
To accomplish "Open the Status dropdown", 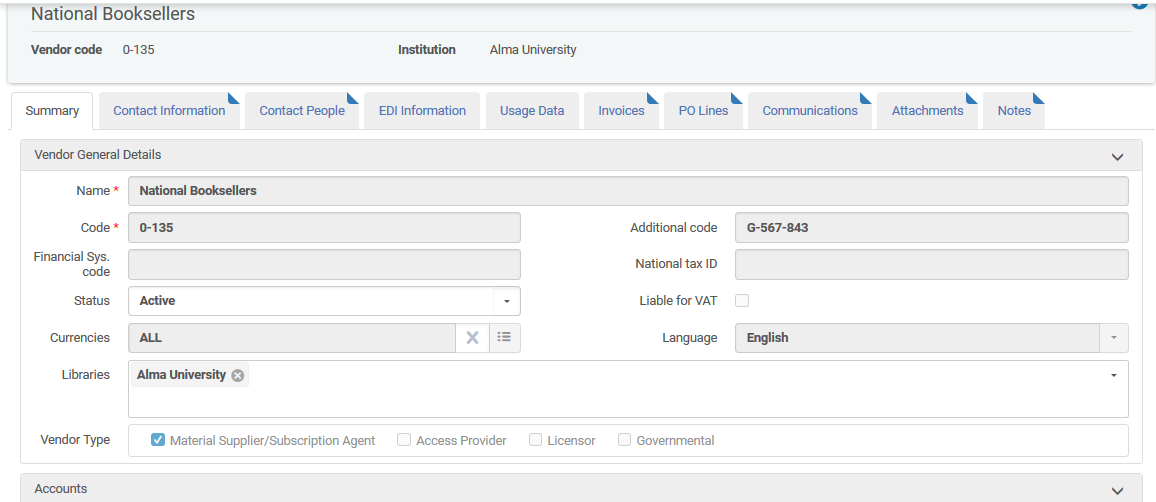I will 506,301.
